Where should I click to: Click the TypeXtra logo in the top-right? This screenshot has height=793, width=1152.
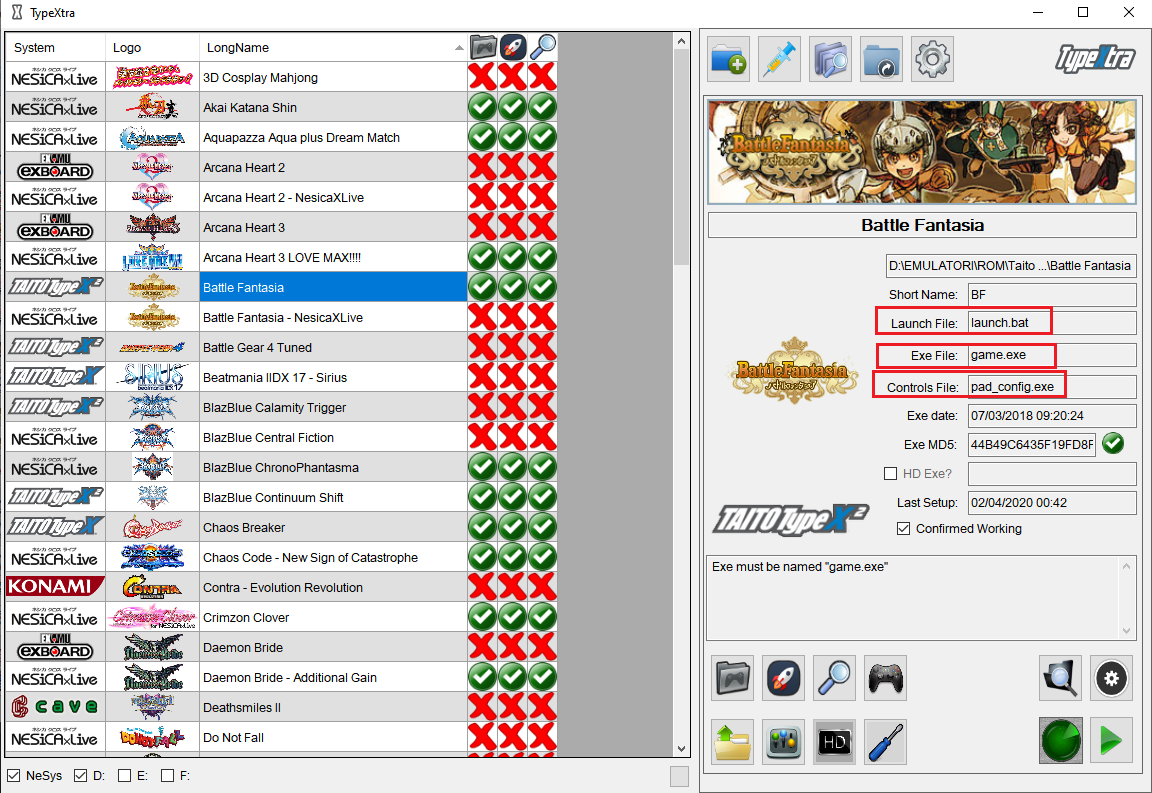point(1095,59)
